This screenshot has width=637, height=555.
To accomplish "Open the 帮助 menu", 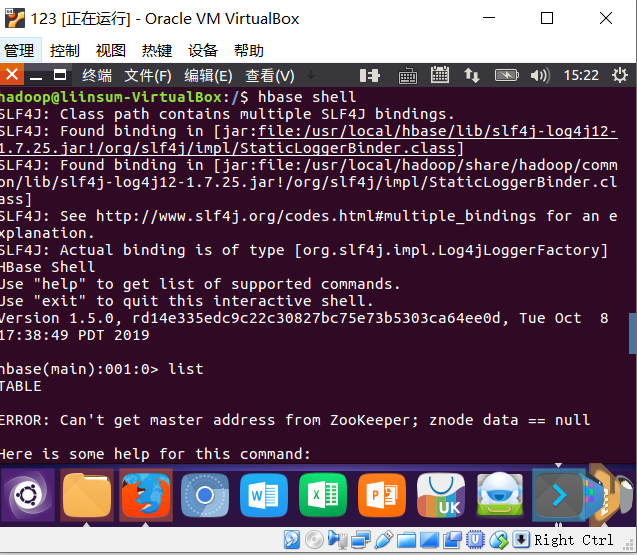I will 249,51.
